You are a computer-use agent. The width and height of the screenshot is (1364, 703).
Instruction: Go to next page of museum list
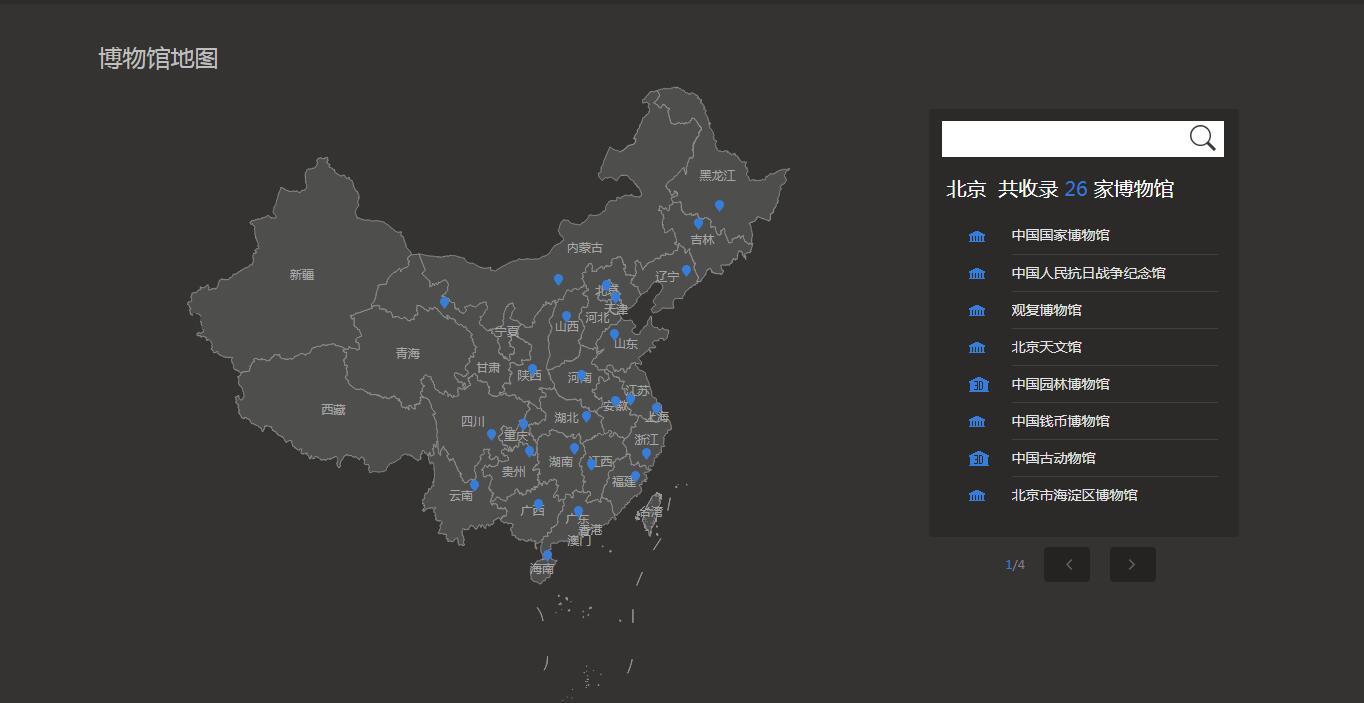(1132, 564)
